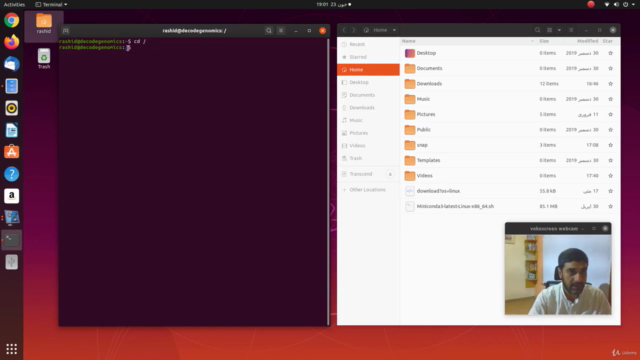The height and width of the screenshot is (360, 640).
Task: Open the Files app in the dock
Action: coord(11,86)
